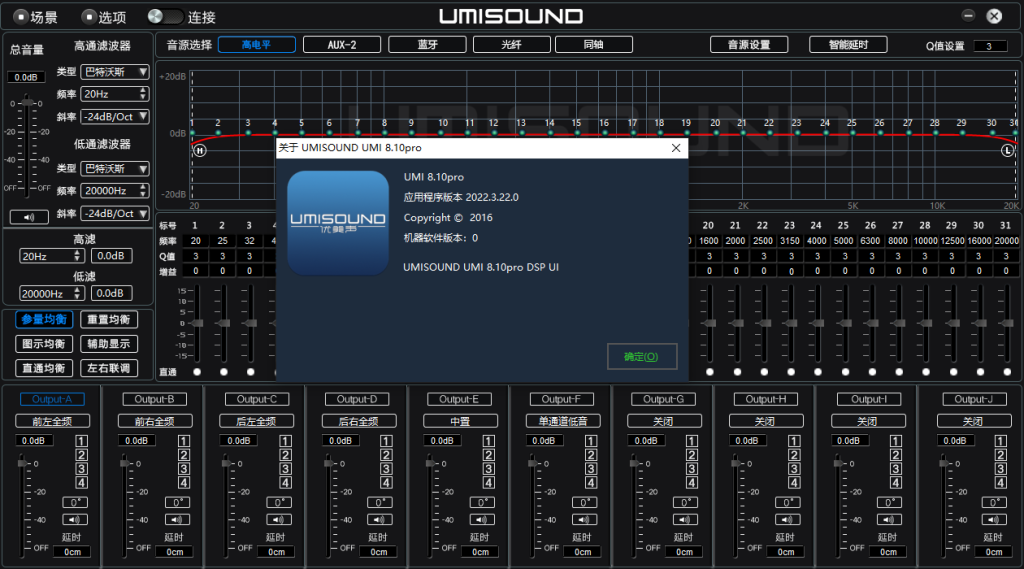Toggle bypass dot for EQ band 31
Screen dimensions: 1024x569
pyautogui.click(x=1007, y=372)
